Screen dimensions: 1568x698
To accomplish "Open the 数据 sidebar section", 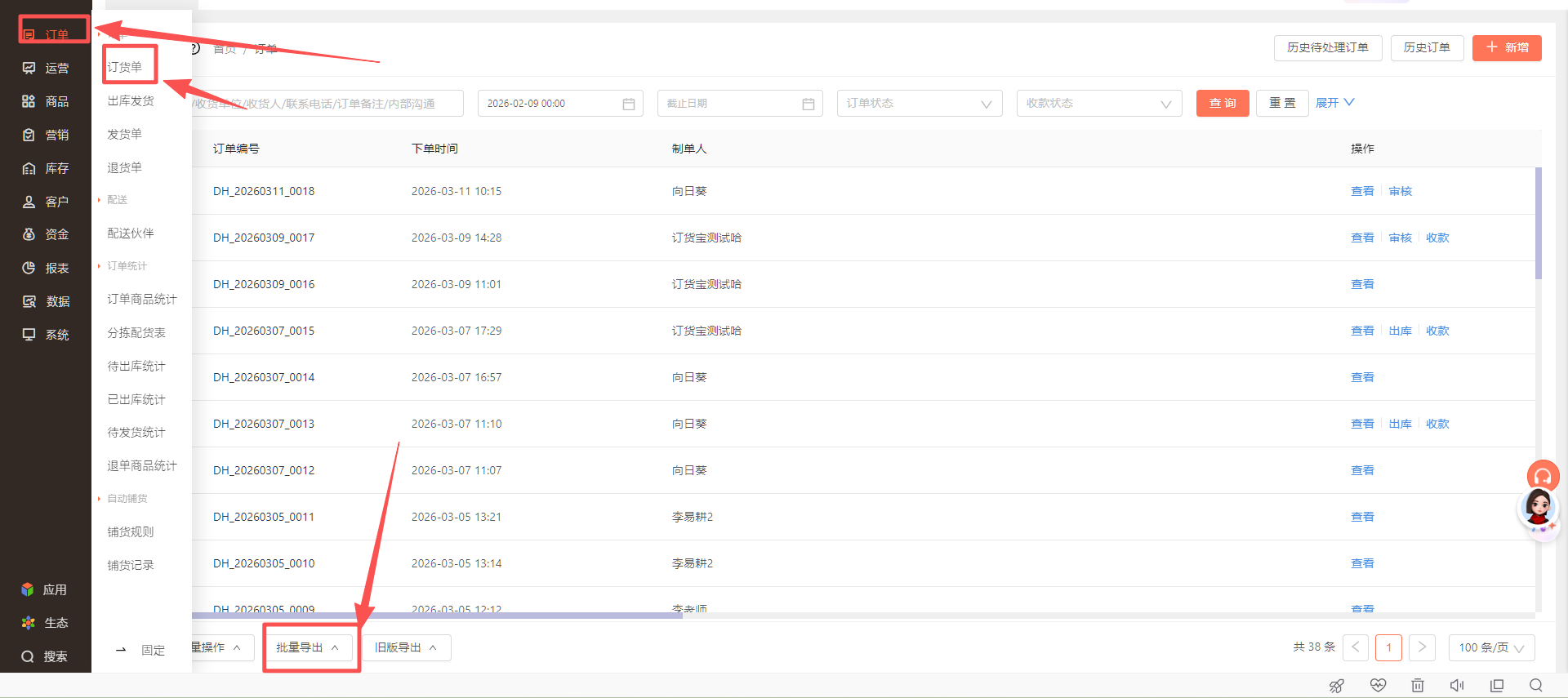I will 46,301.
